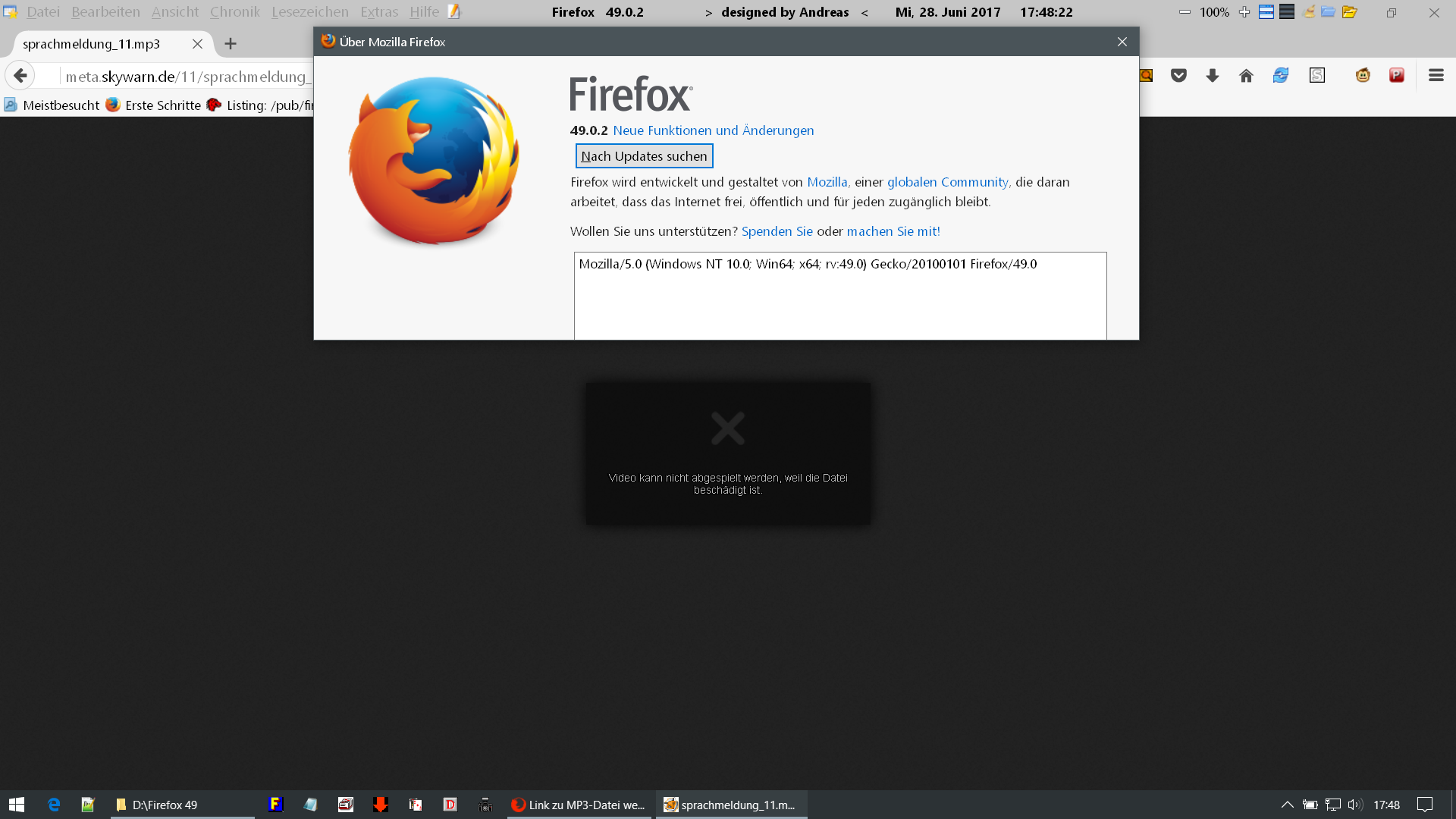Open a new tab with plus button

pos(231,44)
